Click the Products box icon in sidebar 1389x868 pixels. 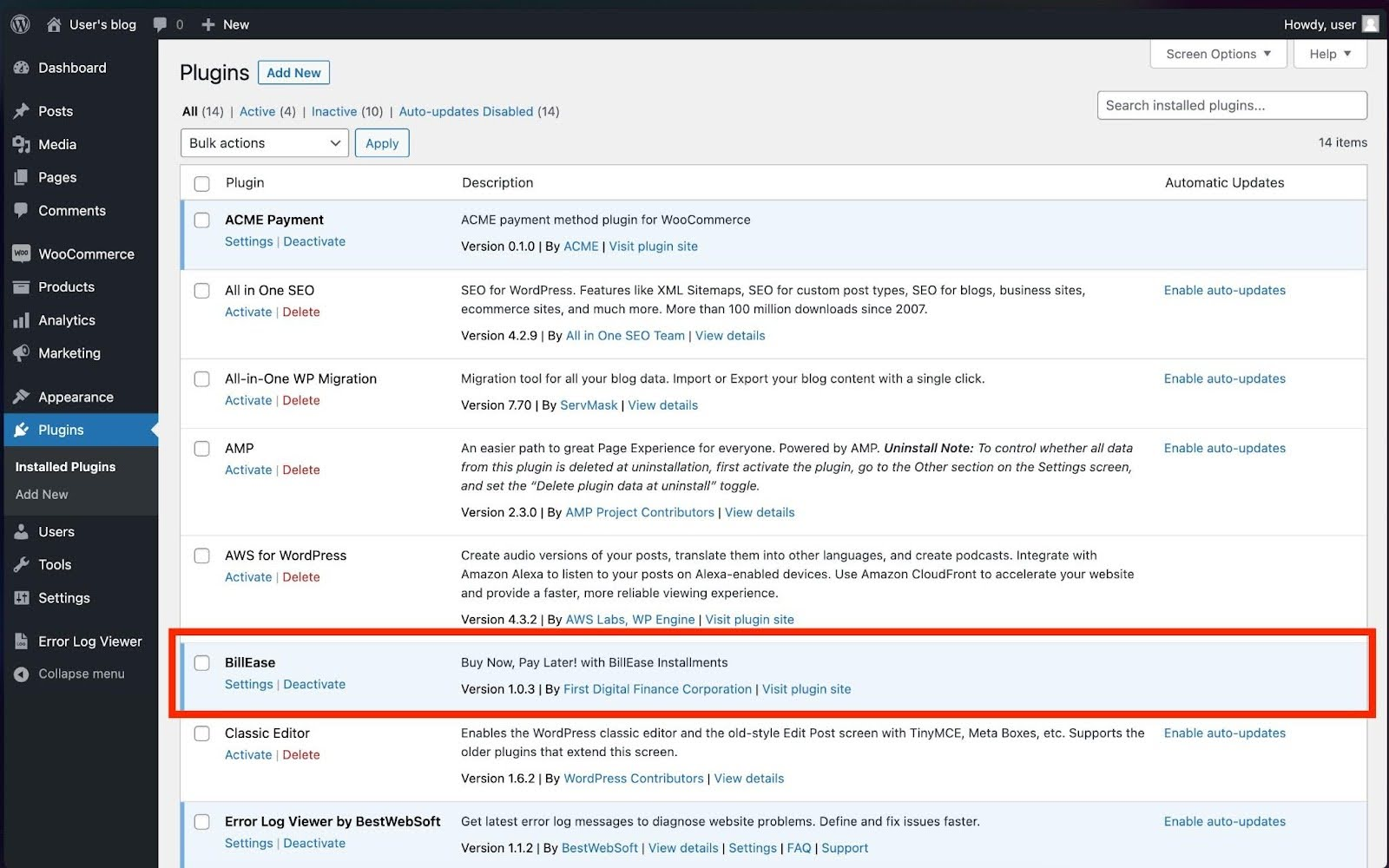22,286
